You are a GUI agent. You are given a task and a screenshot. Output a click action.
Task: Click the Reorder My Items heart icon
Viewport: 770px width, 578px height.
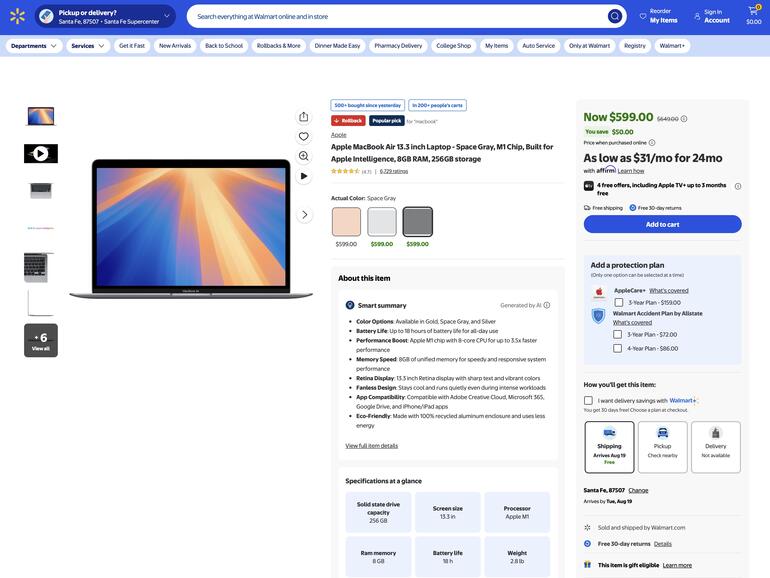coord(643,16)
